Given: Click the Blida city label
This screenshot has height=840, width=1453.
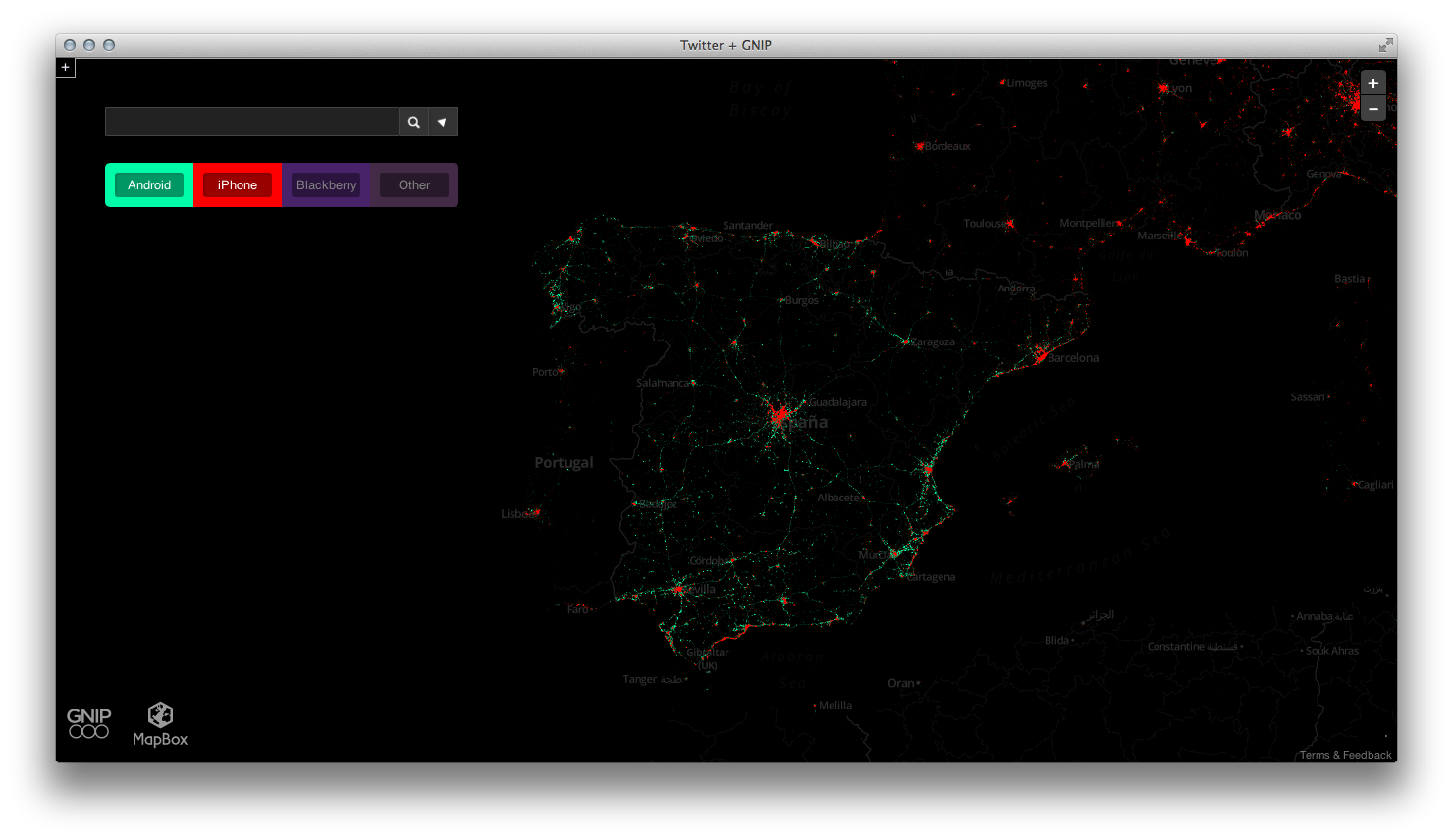Looking at the screenshot, I should click(x=1056, y=640).
